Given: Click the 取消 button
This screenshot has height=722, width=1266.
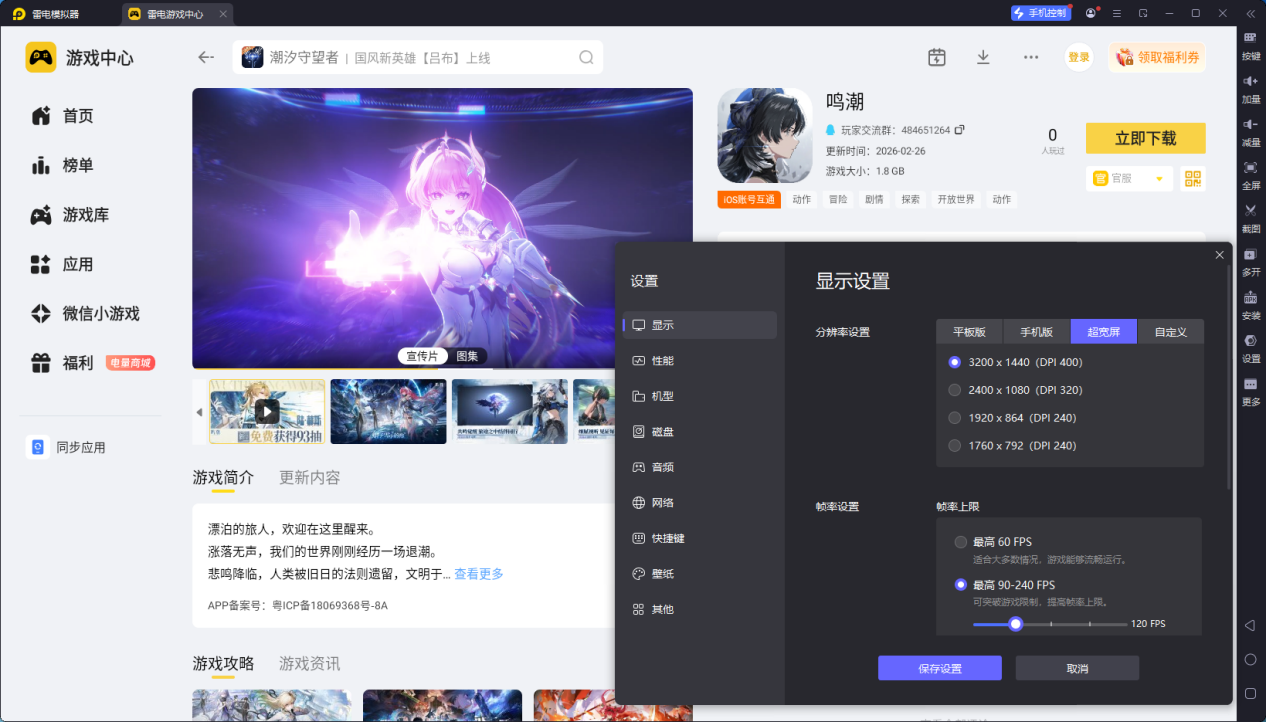Looking at the screenshot, I should coord(1077,668).
